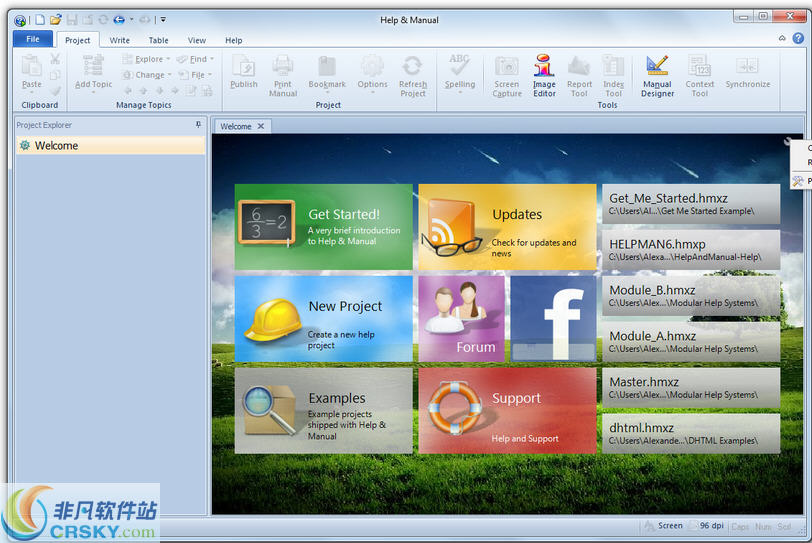The height and width of the screenshot is (543, 812).
Task: Close the Welcome tab
Action: coord(261,126)
